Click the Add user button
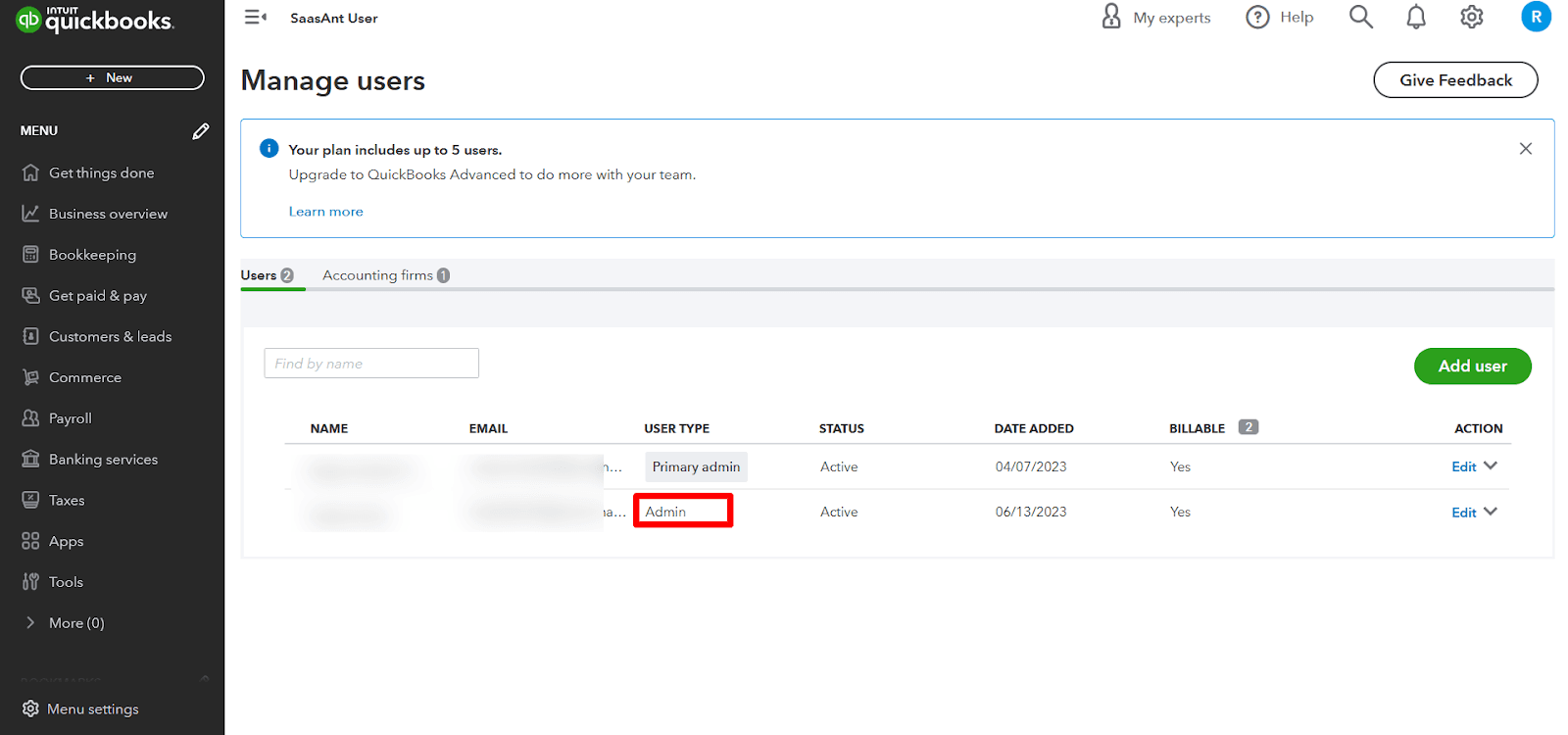This screenshot has height=735, width=1568. coord(1472,366)
